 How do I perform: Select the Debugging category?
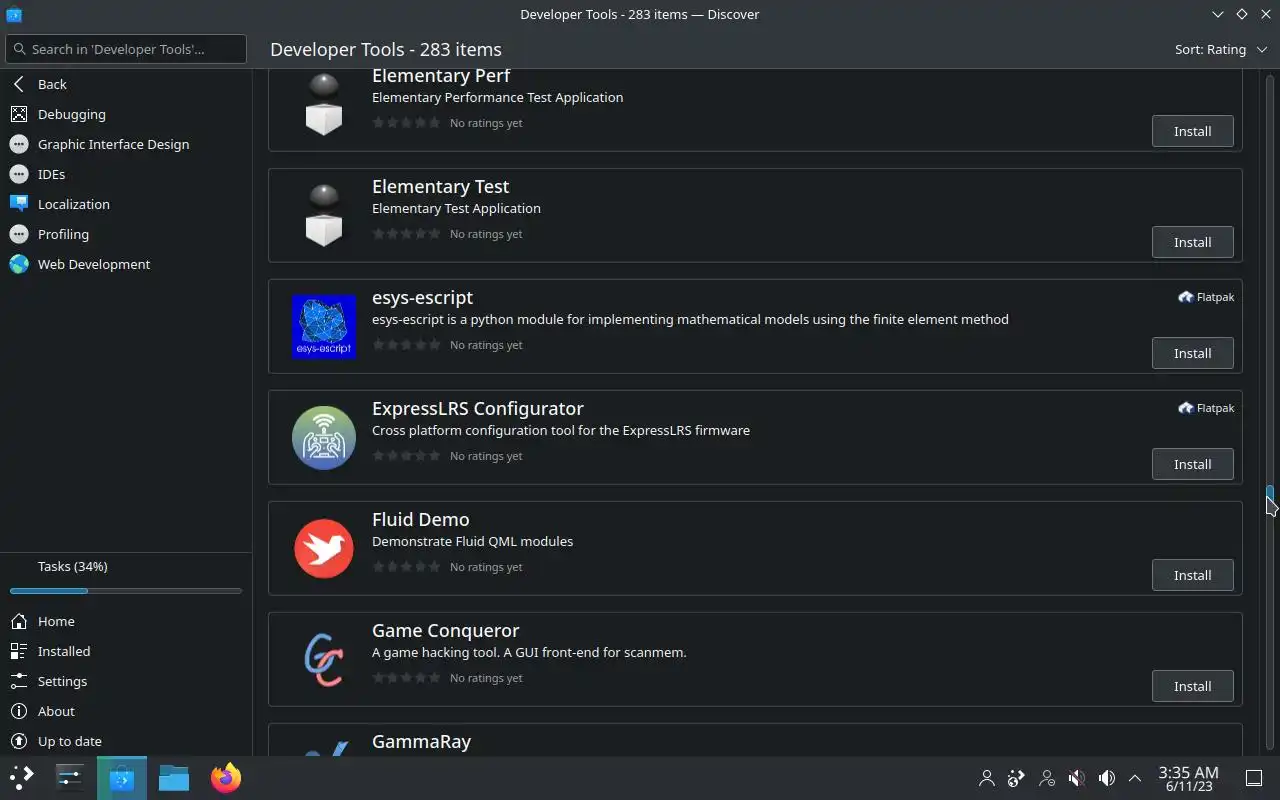click(126, 114)
